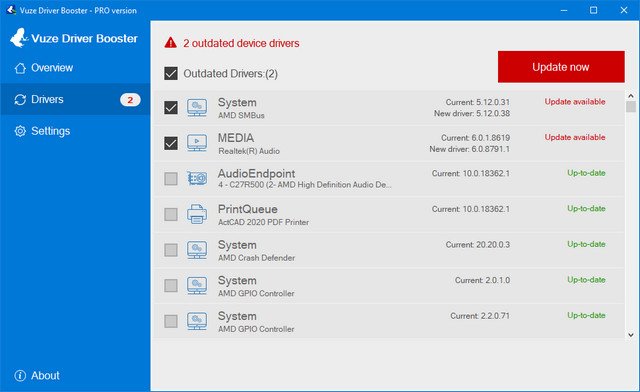This screenshot has width=640, height=392.
Task: Maximize the Vuze Driver Booster window
Action: pyautogui.click(x=594, y=10)
